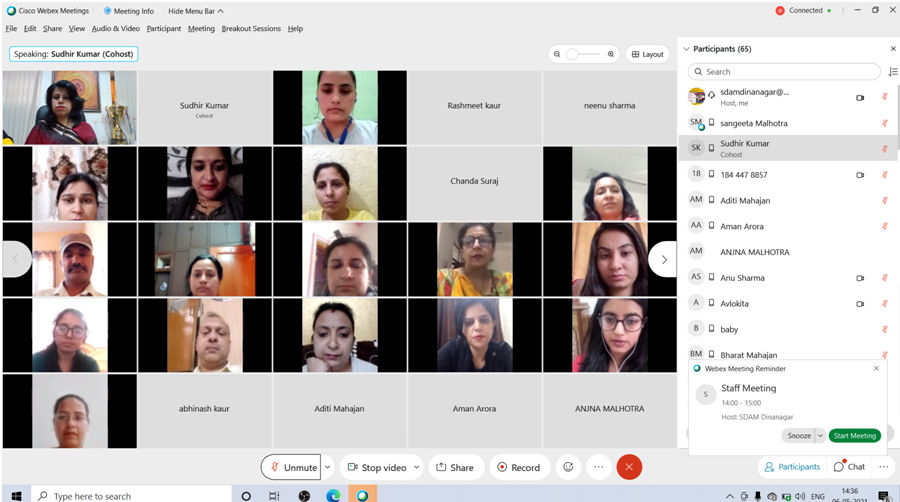Close the Webex Meeting Reminder popup
Screen dimensions: 900x502
[877, 368]
